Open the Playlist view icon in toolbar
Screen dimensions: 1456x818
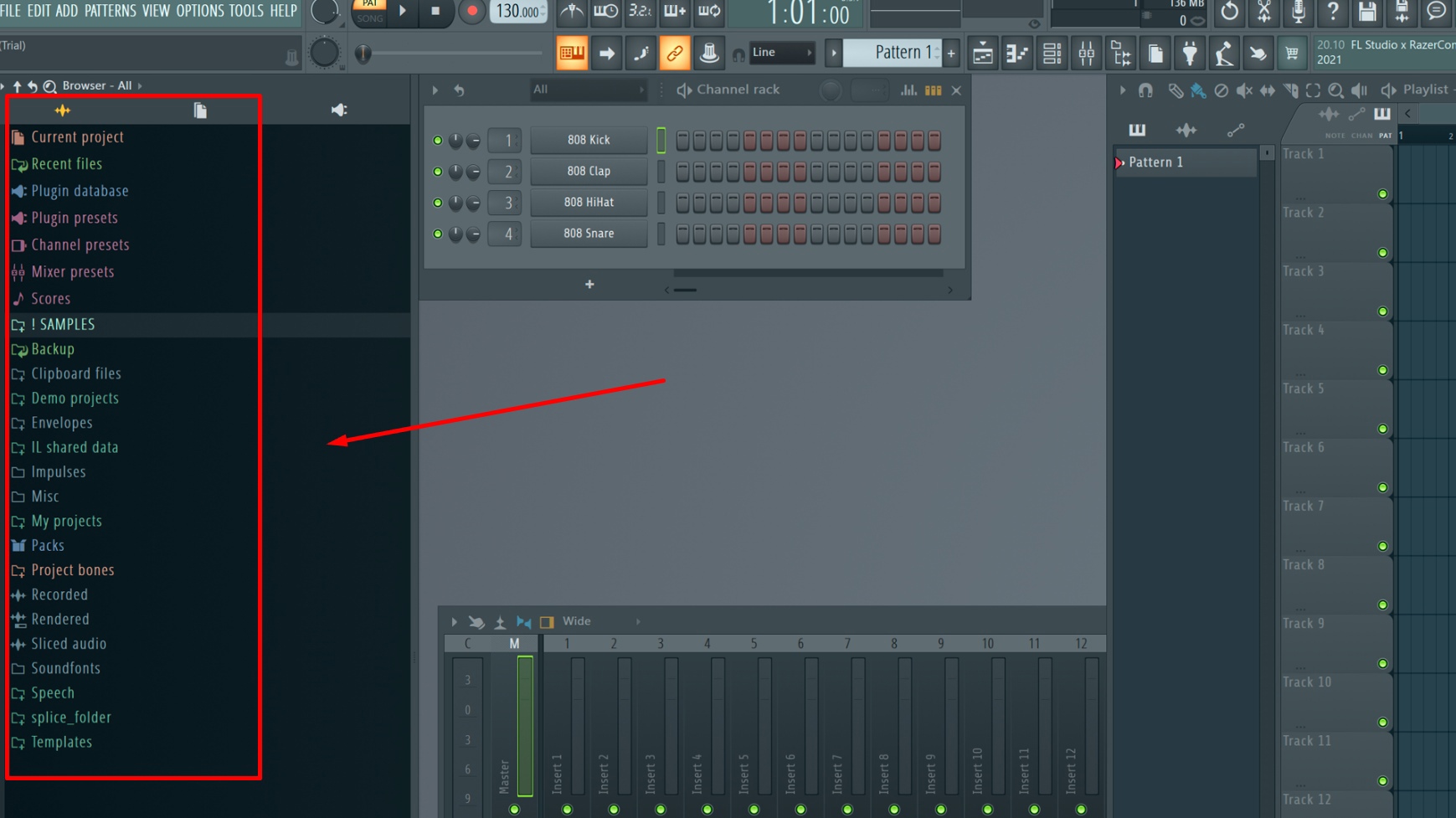coord(983,54)
